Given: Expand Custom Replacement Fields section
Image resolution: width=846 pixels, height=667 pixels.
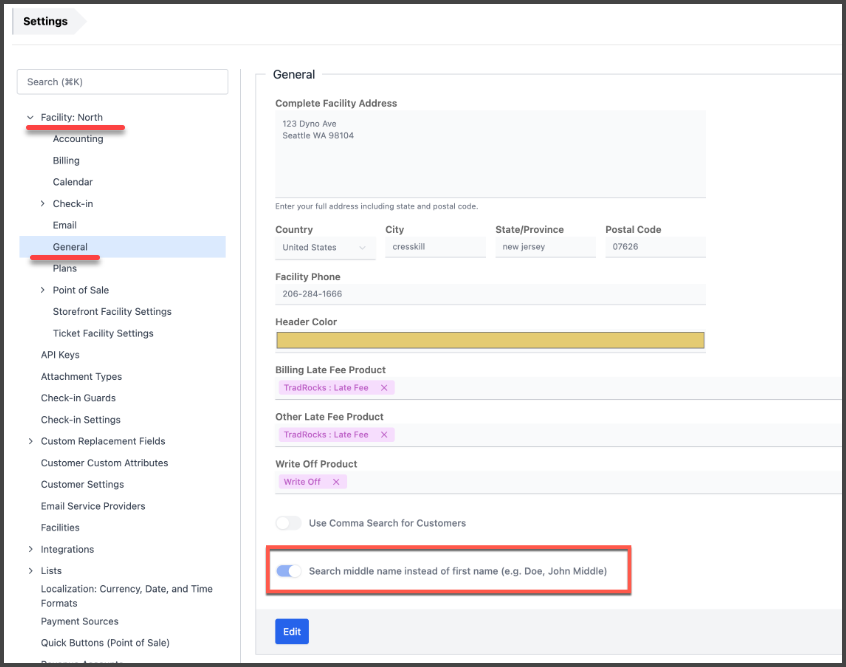Looking at the screenshot, I should pyautogui.click(x=31, y=441).
